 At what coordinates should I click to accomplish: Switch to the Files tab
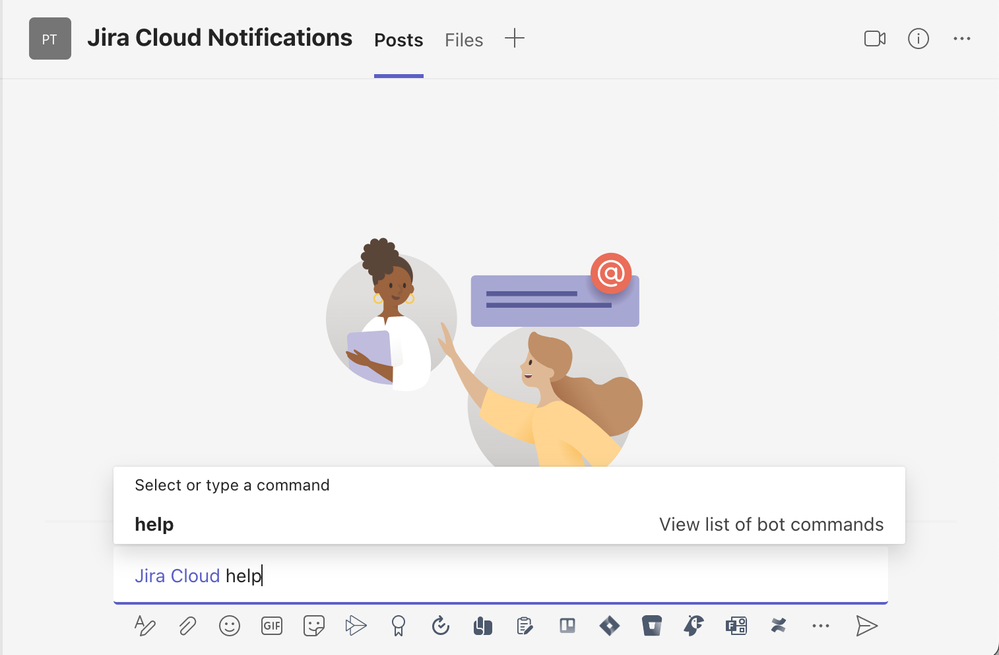point(463,40)
